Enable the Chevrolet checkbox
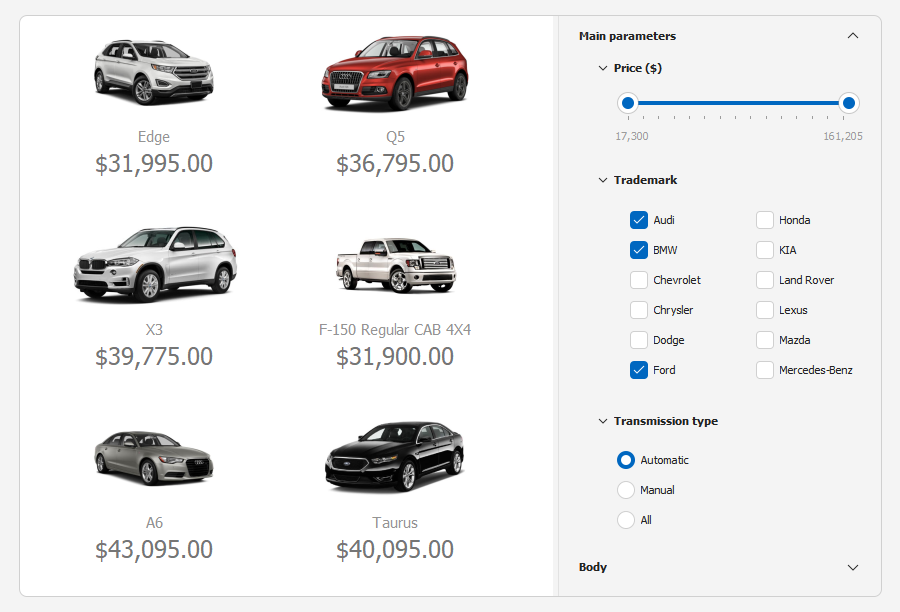The image size is (900, 612). coord(638,280)
